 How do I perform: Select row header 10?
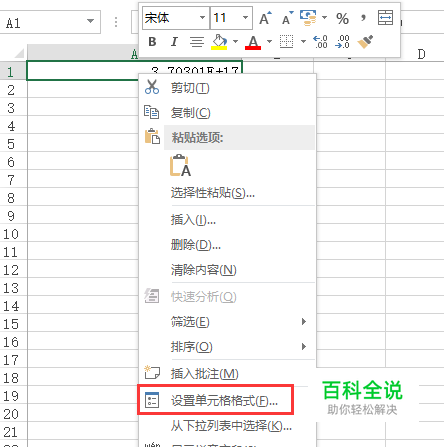(x=13, y=234)
